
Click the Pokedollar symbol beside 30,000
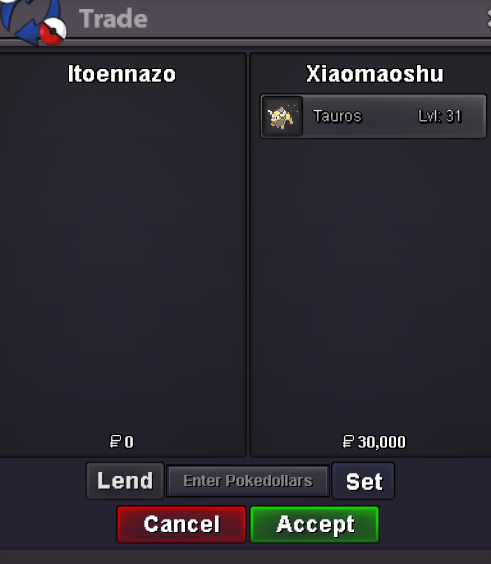coord(348,442)
